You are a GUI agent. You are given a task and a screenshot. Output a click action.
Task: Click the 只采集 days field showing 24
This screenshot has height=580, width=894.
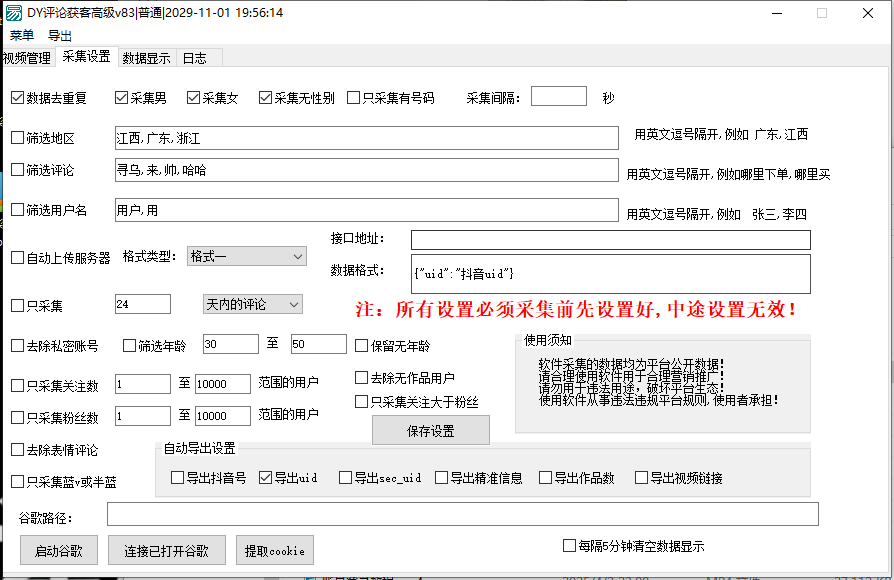[143, 305]
